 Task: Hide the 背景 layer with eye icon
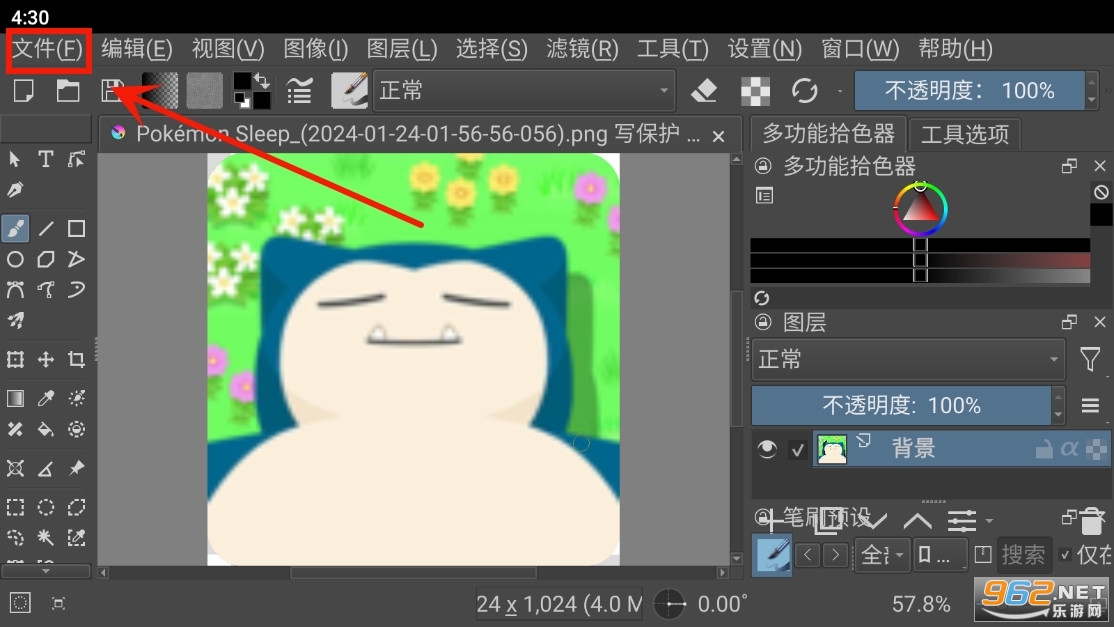pos(767,449)
